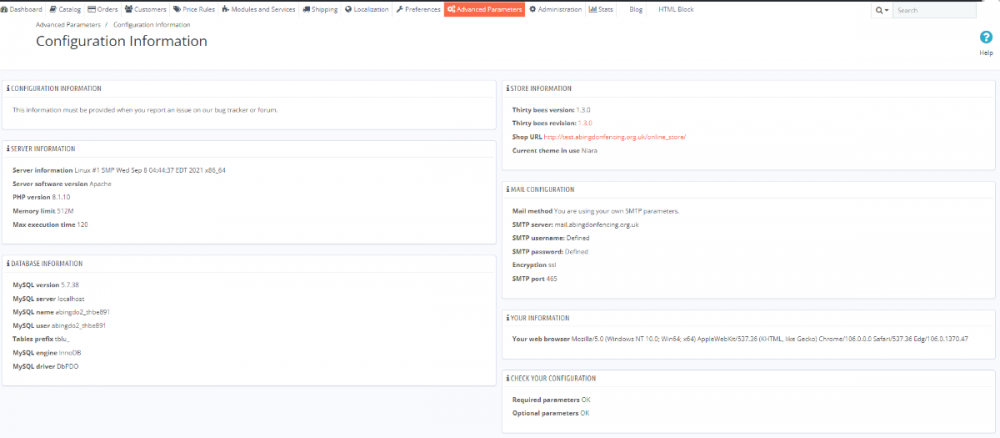
Task: Select the Advanced Parameters menu tab
Action: pyautogui.click(x=485, y=10)
